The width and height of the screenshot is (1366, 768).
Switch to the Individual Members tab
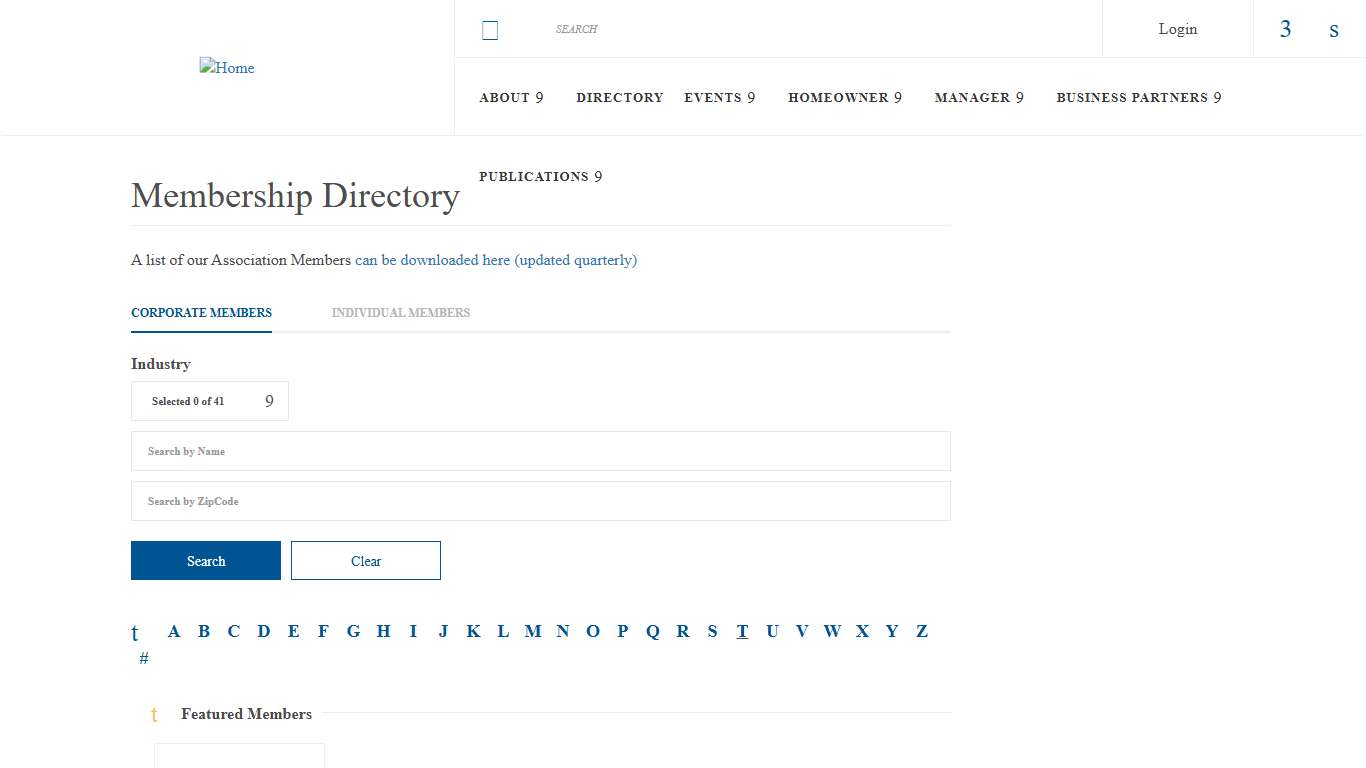point(400,312)
